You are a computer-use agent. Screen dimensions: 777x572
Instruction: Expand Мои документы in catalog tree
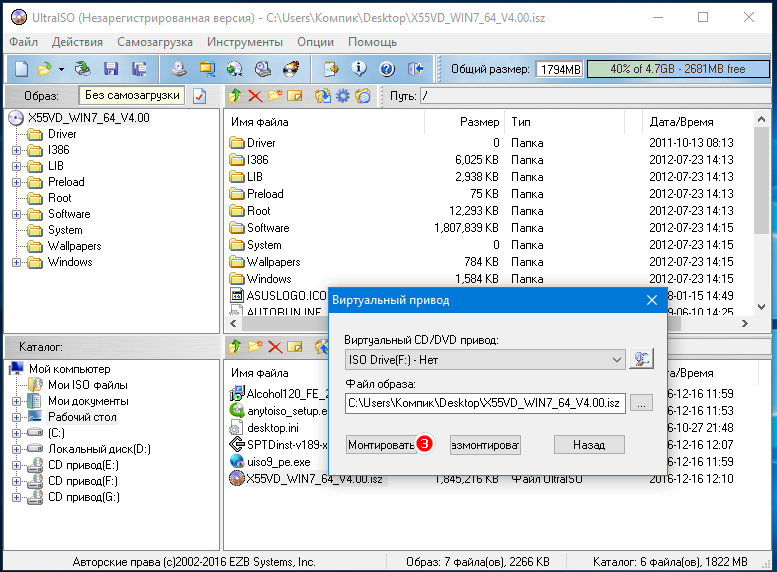[16, 401]
